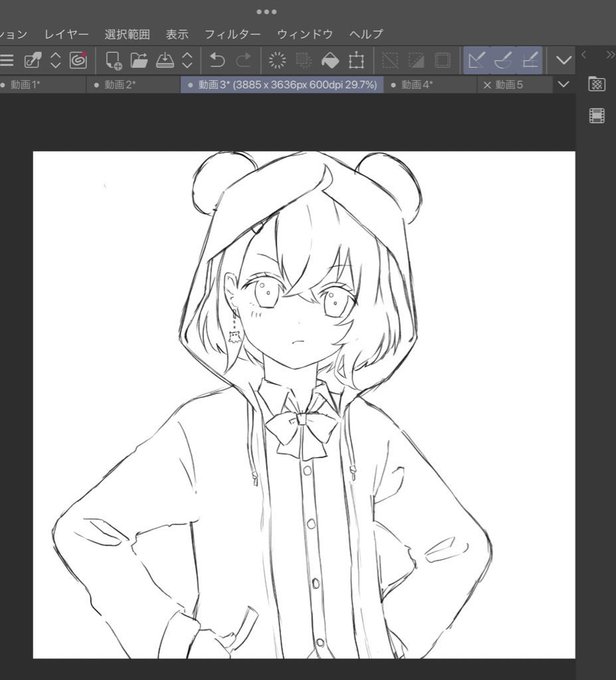Click on the drawing canvas character sketch
The width and height of the screenshot is (616, 680).
(304, 405)
